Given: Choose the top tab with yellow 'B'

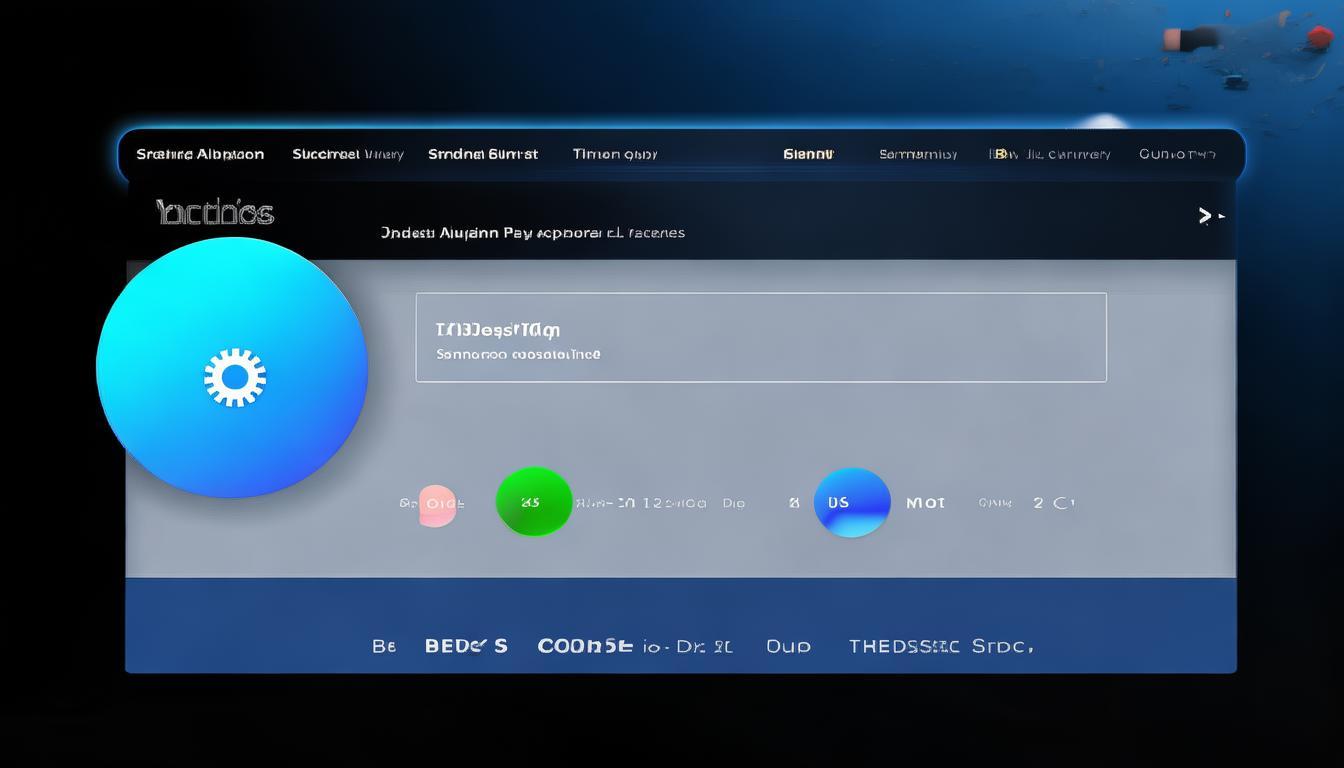Looking at the screenshot, I should pos(1049,154).
